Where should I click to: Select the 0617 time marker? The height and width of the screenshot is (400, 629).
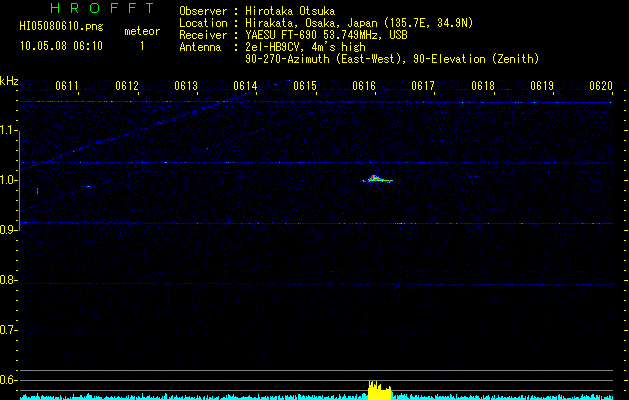click(x=423, y=86)
